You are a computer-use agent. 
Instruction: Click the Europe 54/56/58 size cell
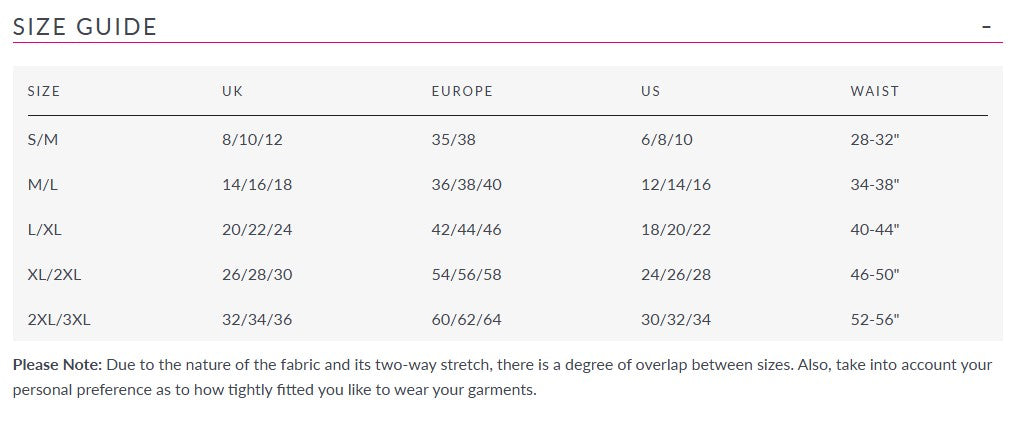pyautogui.click(x=466, y=275)
